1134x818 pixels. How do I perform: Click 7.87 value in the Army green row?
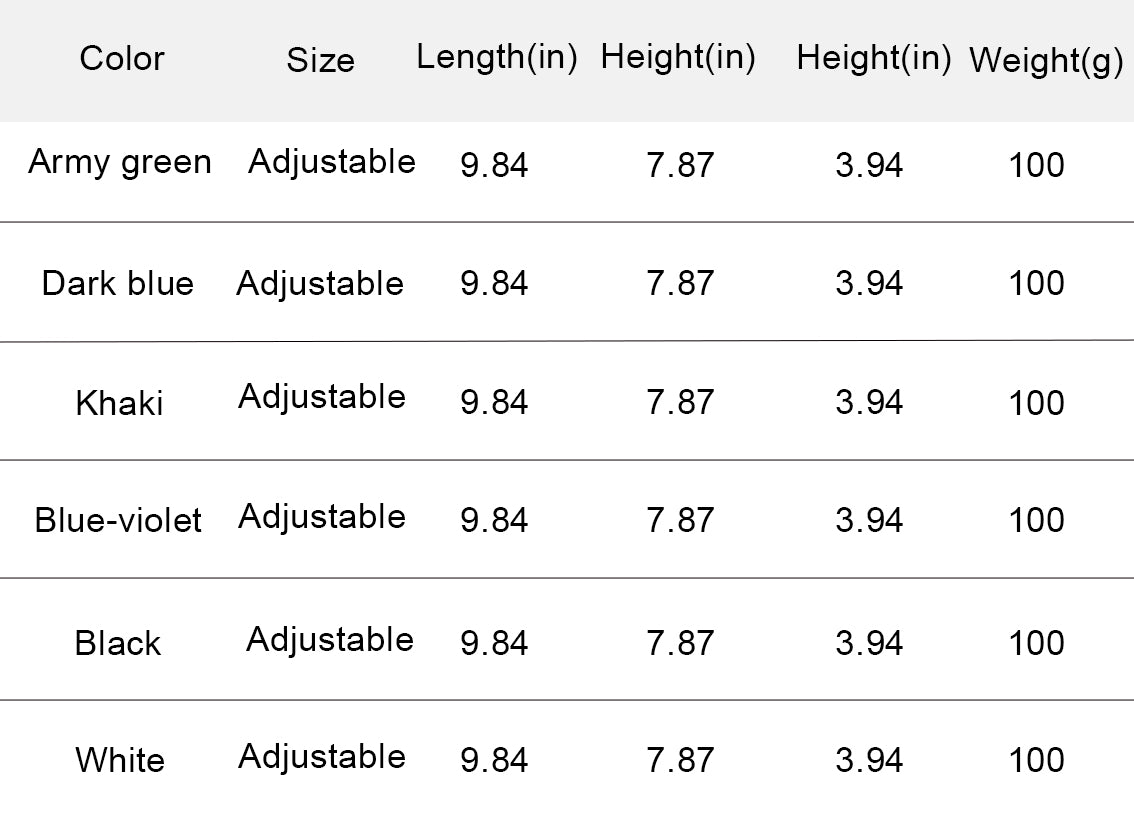pos(680,165)
